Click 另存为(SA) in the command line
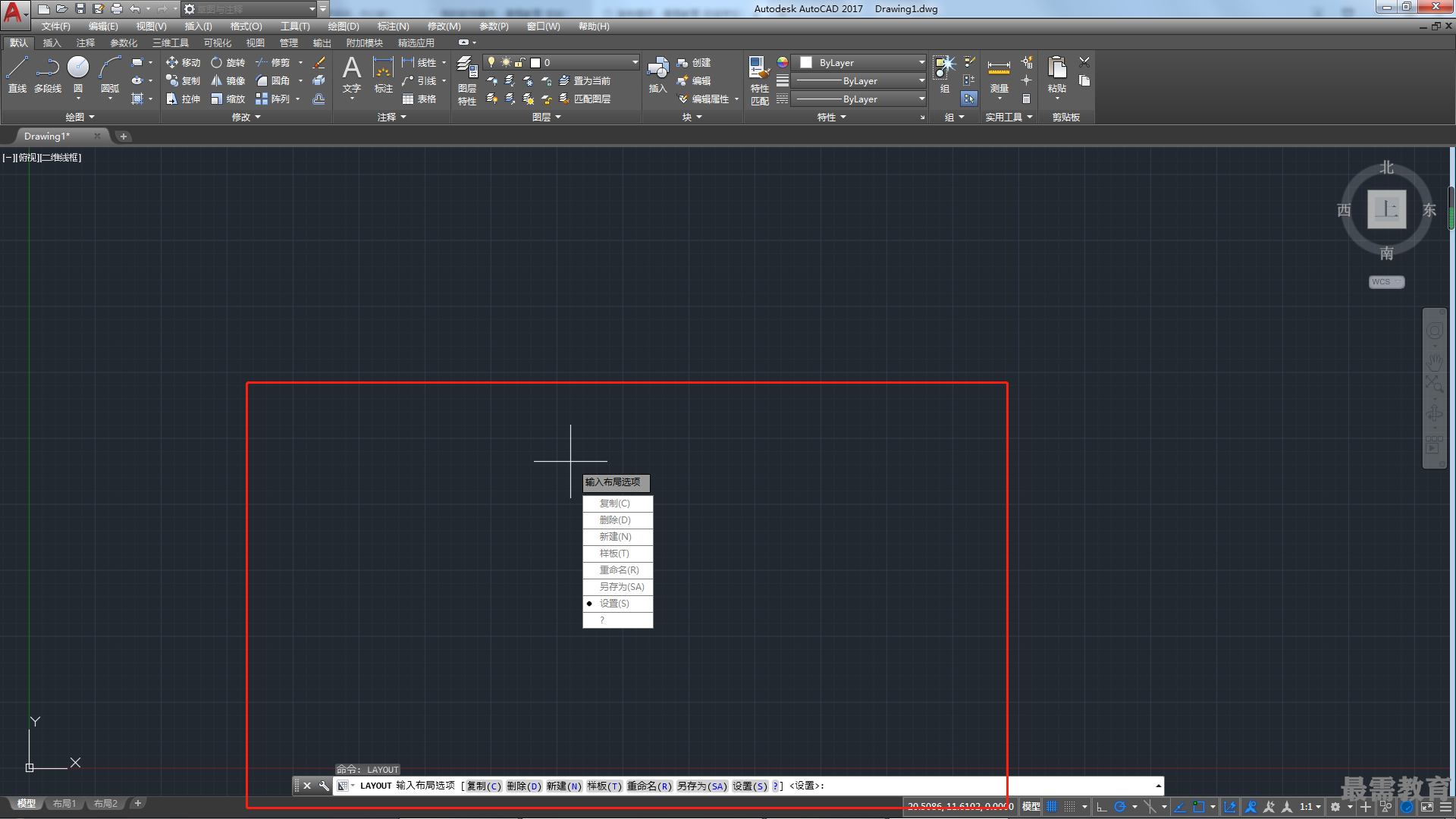Screen dimensions: 1456x819 (702, 786)
